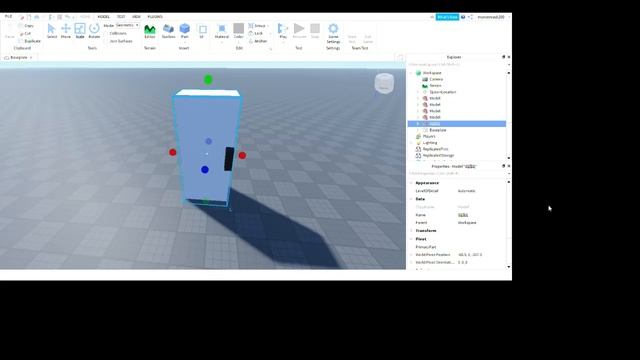Click the Group command
The image size is (640, 360).
click(257, 26)
